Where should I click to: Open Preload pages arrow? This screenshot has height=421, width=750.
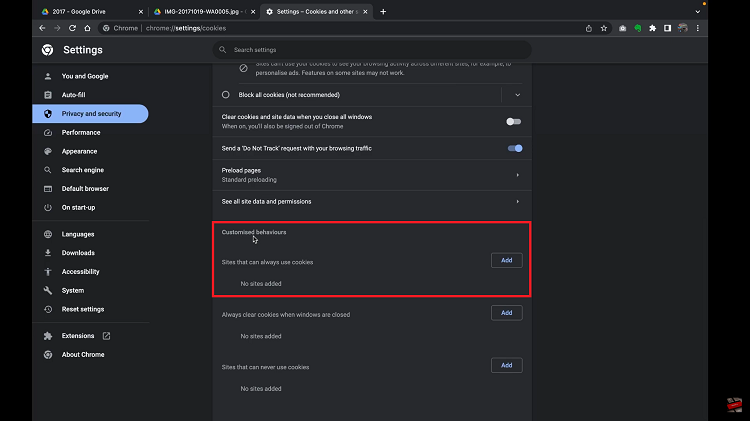click(x=518, y=175)
